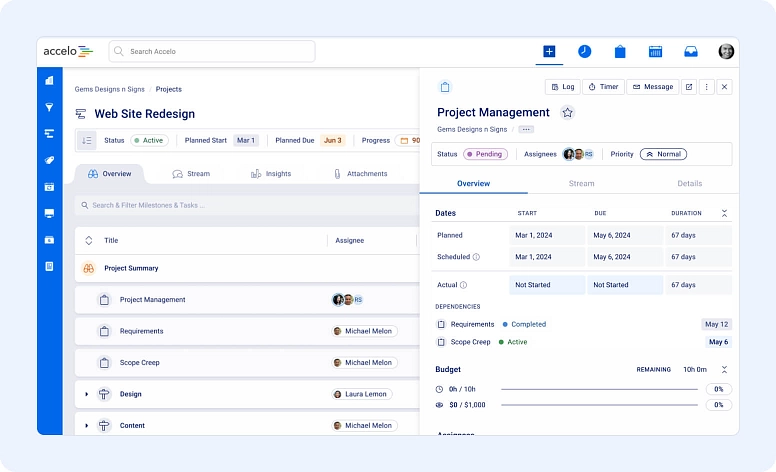Click the Planned Start Mar 1 chip
The image size is (776, 472).
(x=245, y=141)
